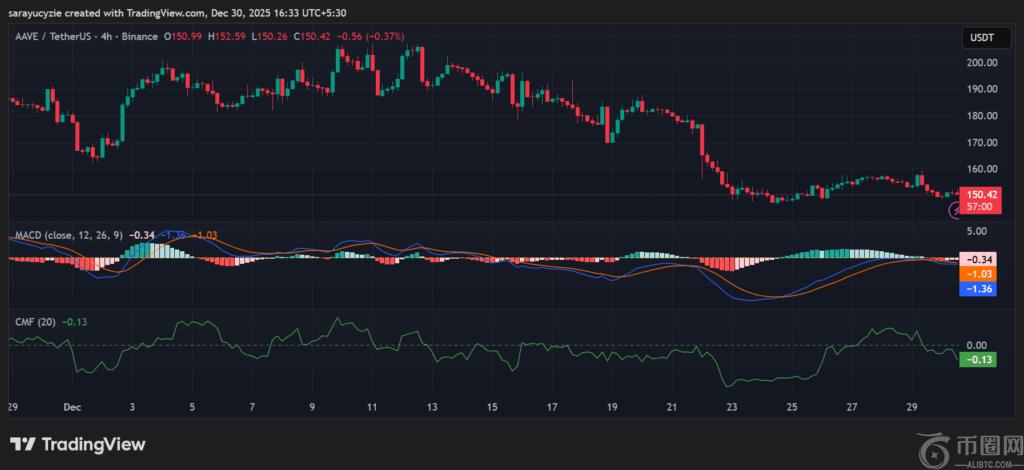
Task: Click the TradingView logo icon
Action: pos(23,444)
